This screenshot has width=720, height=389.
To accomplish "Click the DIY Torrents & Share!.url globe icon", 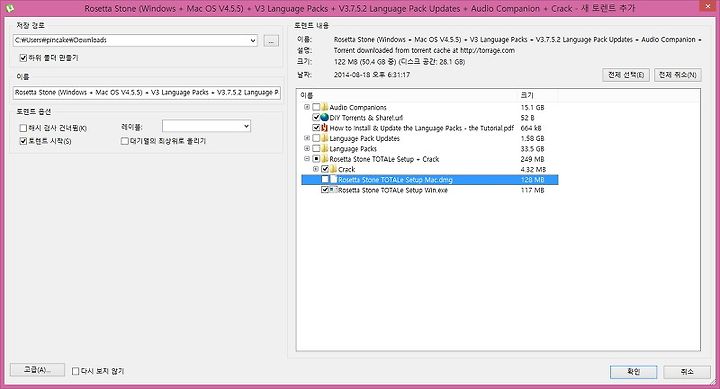I will tap(325, 118).
